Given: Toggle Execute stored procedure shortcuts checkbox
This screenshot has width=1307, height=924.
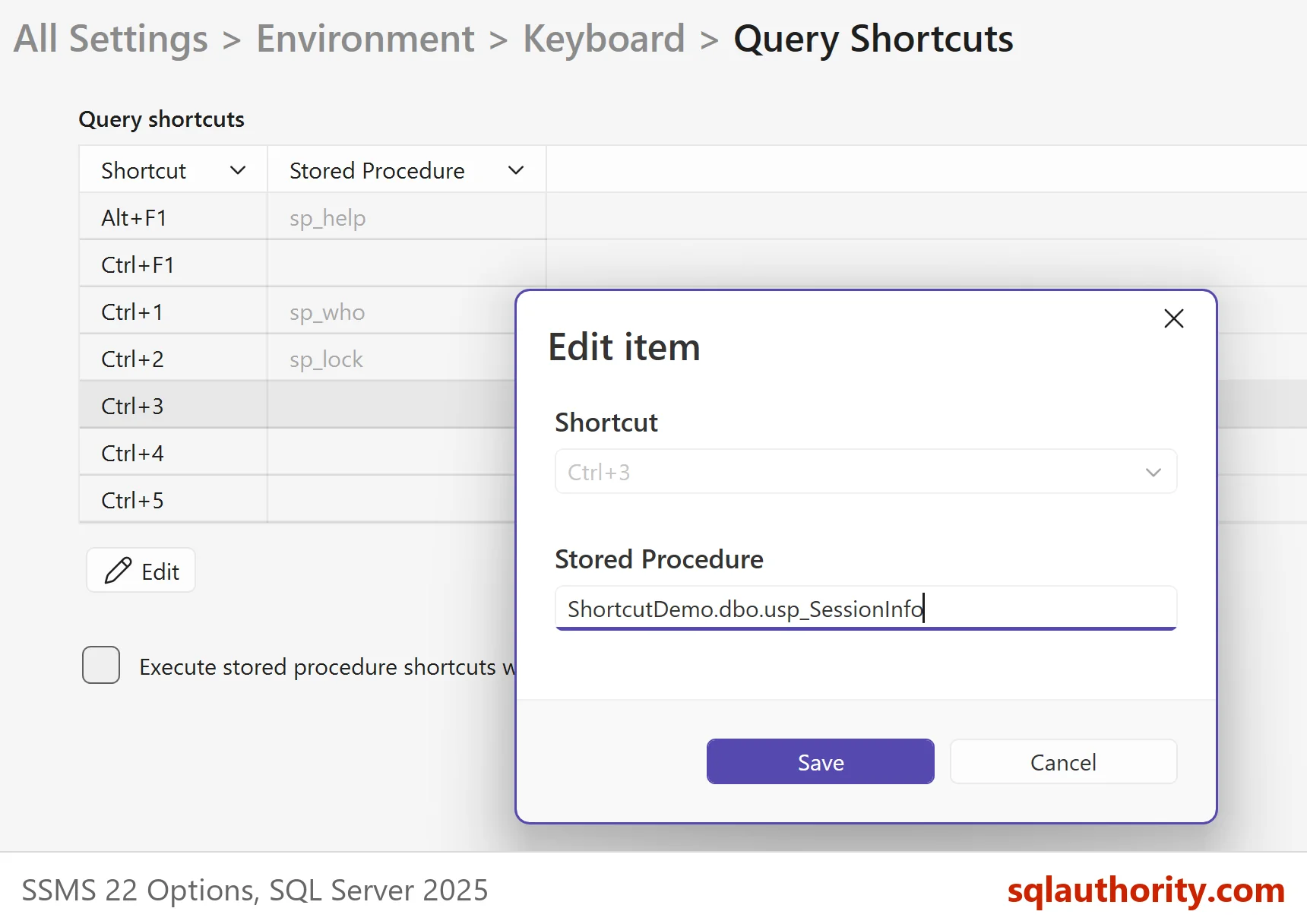Looking at the screenshot, I should [x=101, y=665].
